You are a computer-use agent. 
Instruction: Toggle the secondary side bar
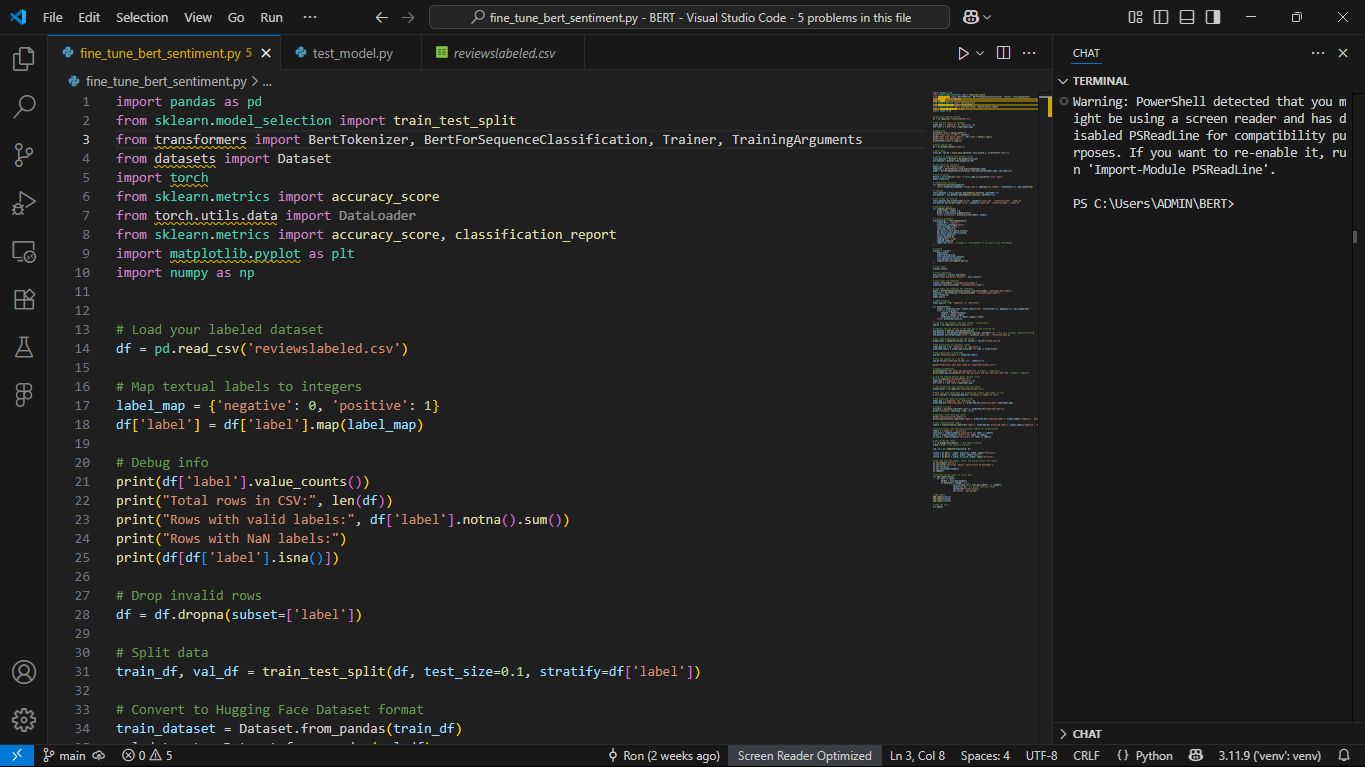[1212, 17]
